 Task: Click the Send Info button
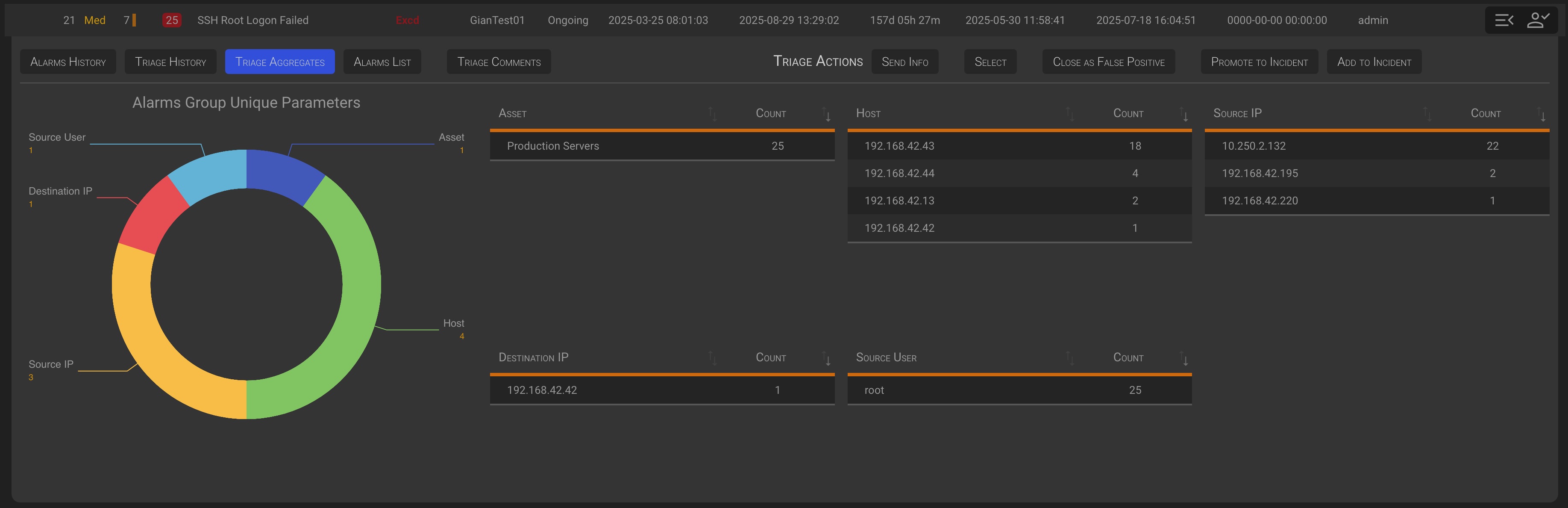coord(904,62)
